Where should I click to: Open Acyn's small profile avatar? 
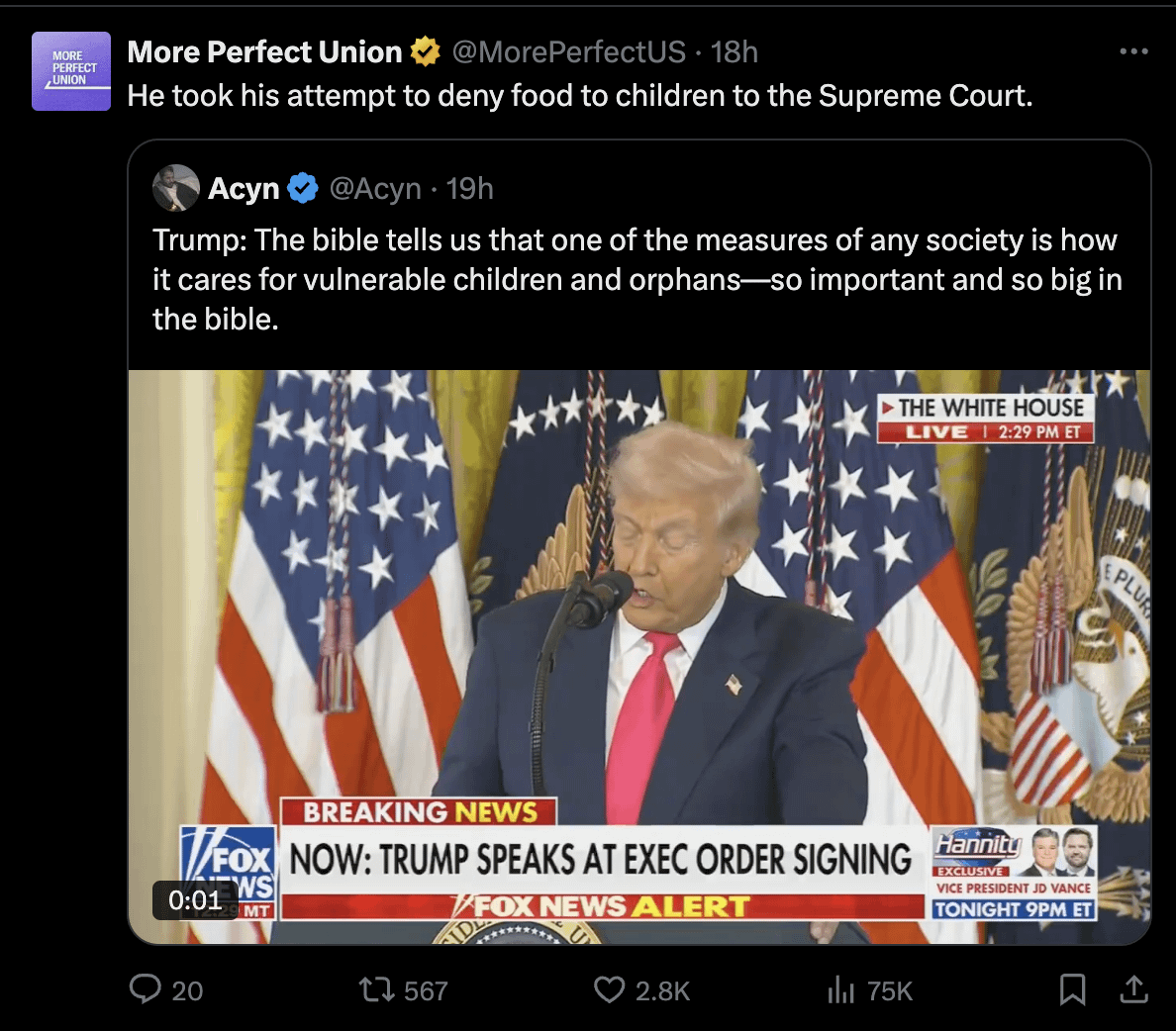click(x=176, y=188)
